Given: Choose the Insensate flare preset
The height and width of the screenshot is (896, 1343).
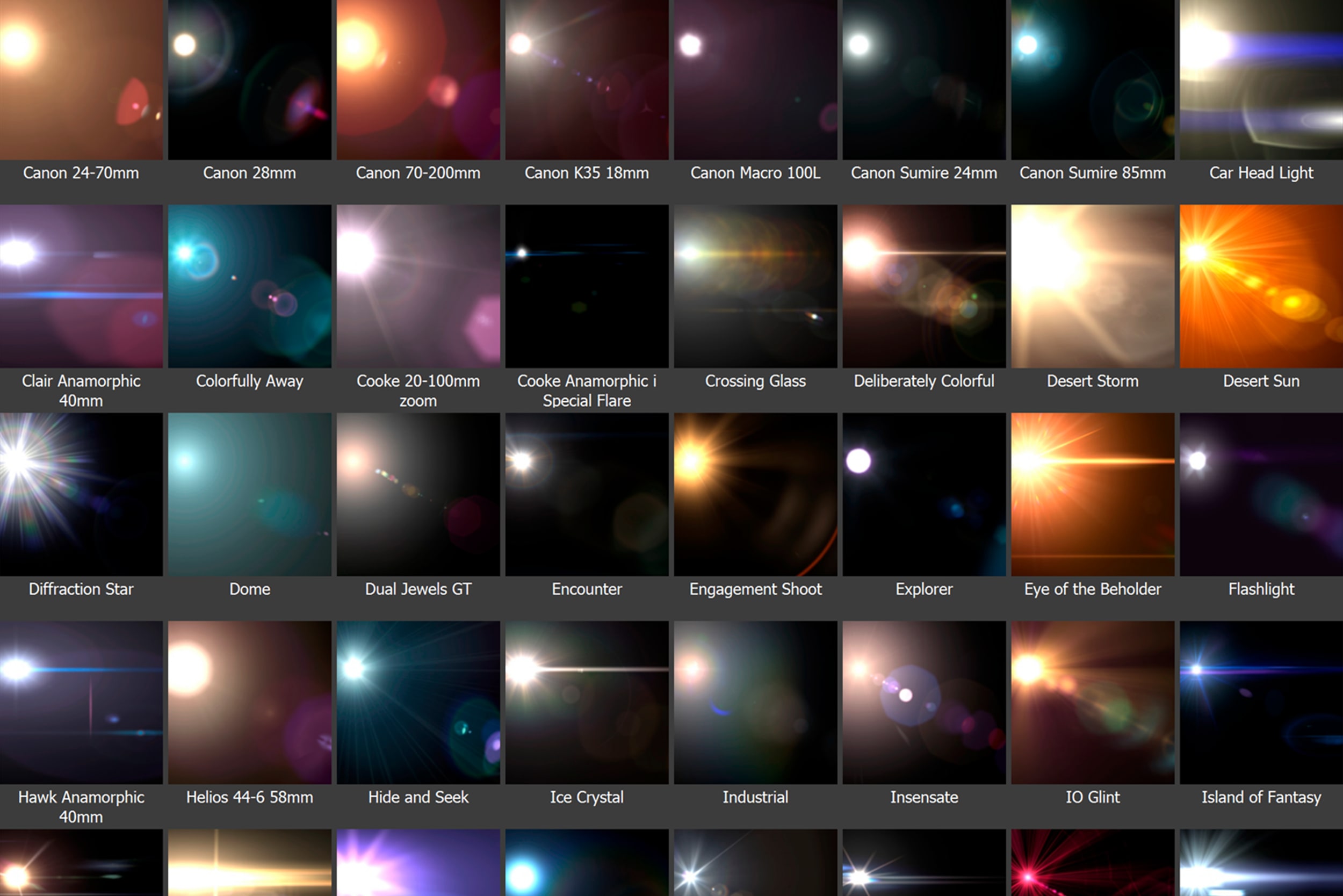Looking at the screenshot, I should coord(923,702).
